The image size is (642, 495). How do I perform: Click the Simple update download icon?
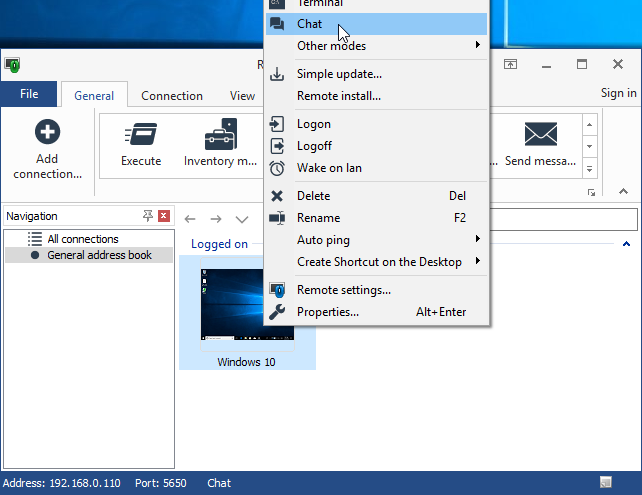click(277, 74)
